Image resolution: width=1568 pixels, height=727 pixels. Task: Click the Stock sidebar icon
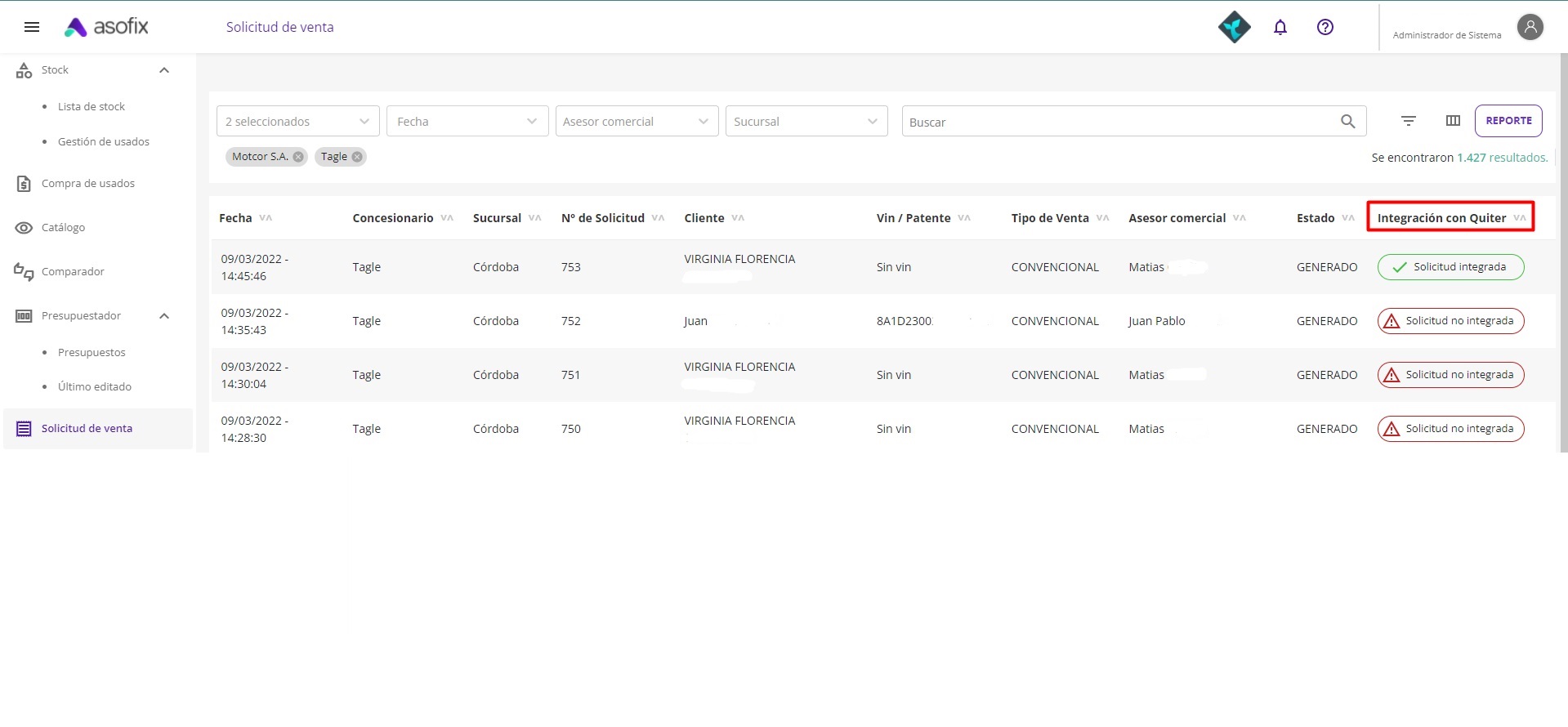click(x=24, y=70)
